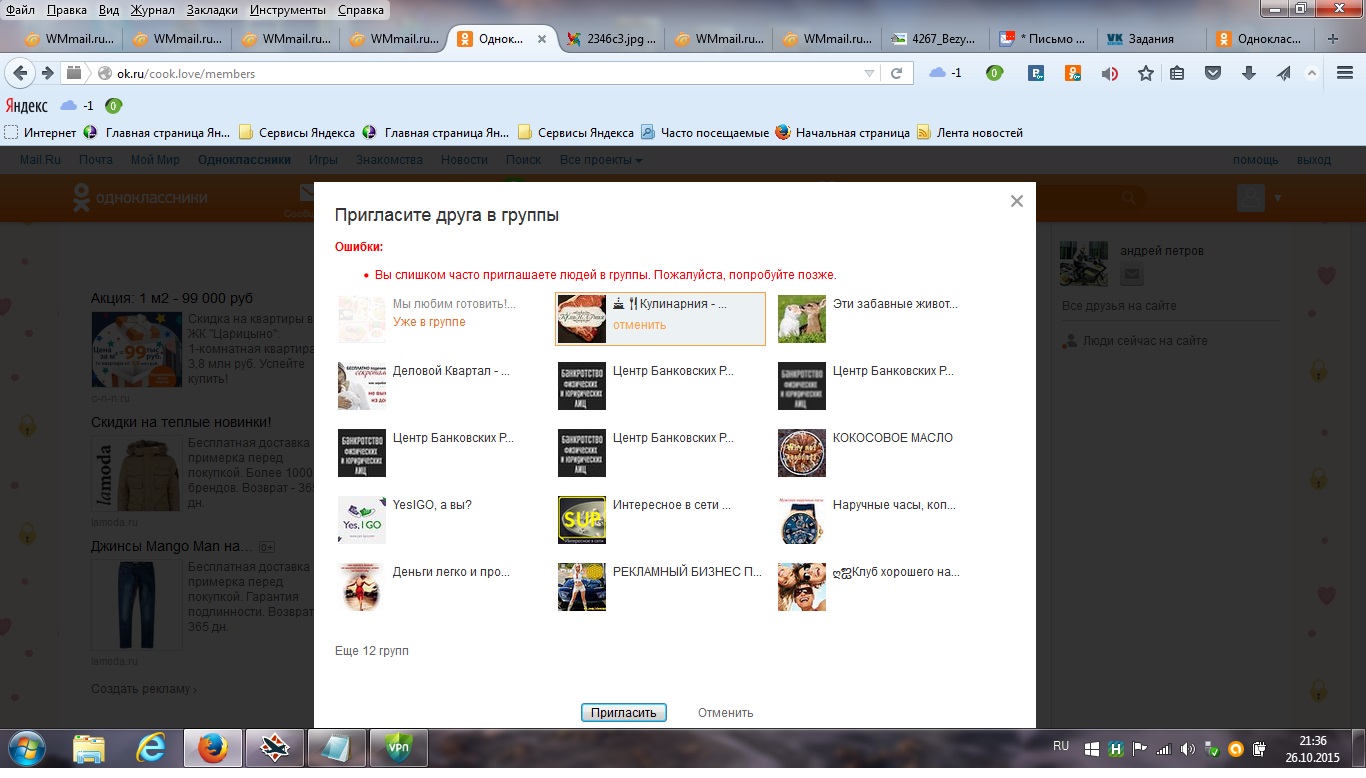Select the Эти забавные живот... group thumbnail
This screenshot has width=1366, height=778.
pos(802,319)
